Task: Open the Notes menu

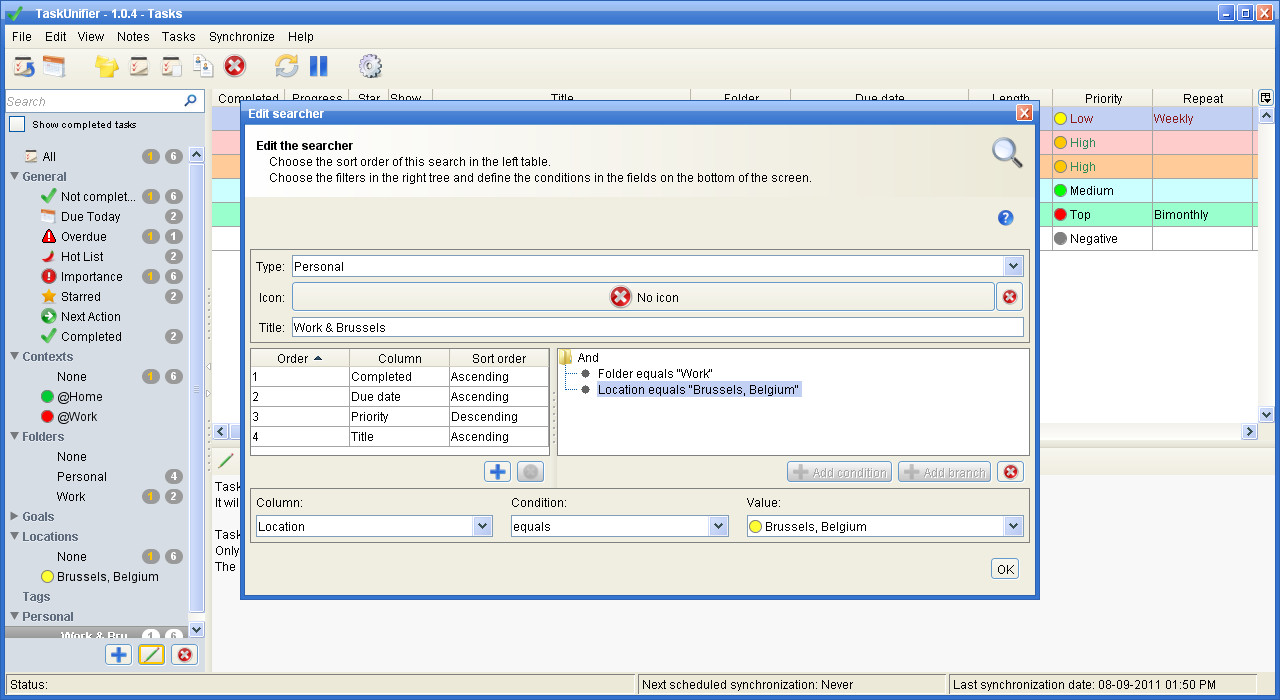Action: pos(133,37)
